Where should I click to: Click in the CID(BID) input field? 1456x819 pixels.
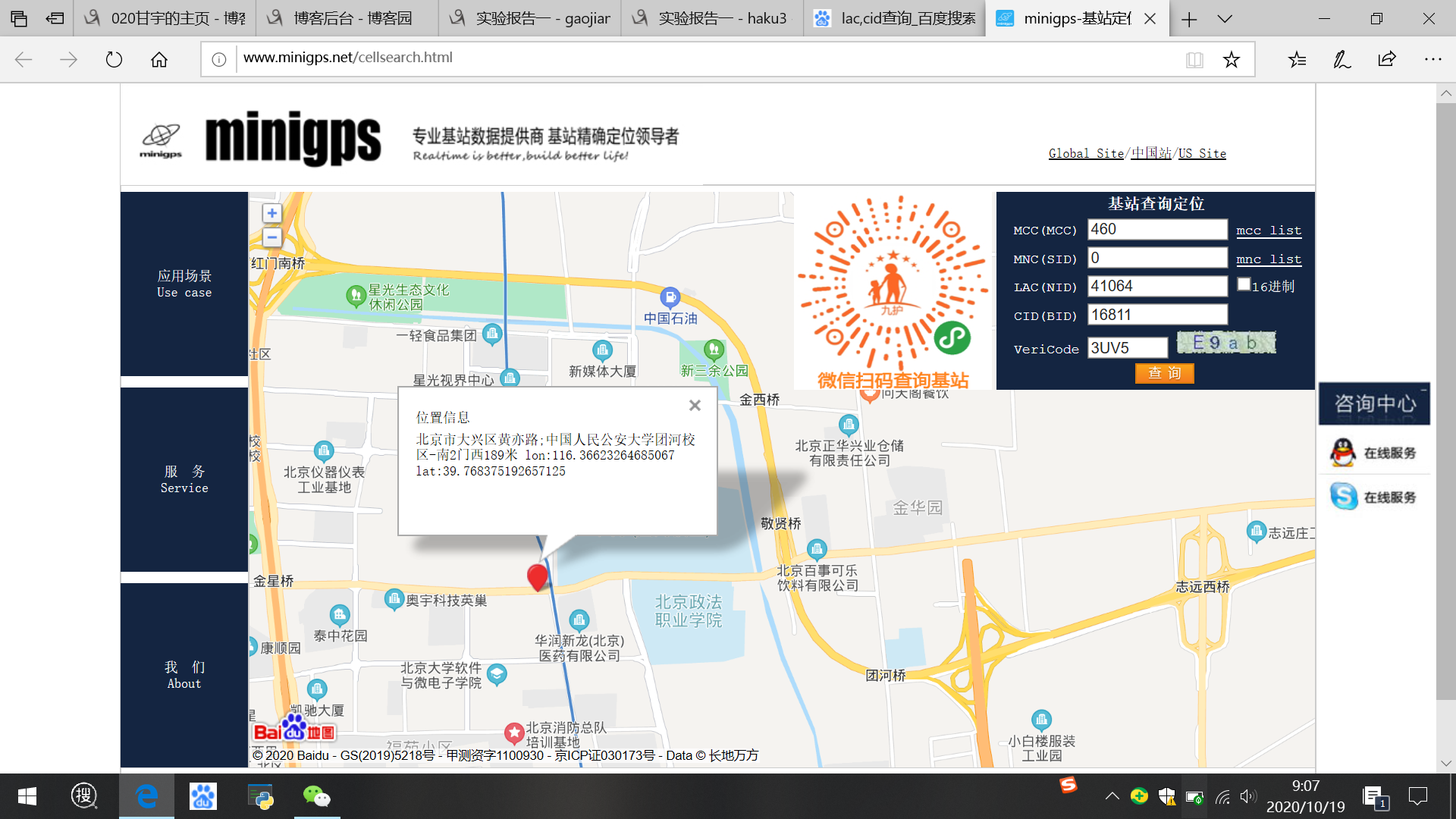pos(1157,315)
